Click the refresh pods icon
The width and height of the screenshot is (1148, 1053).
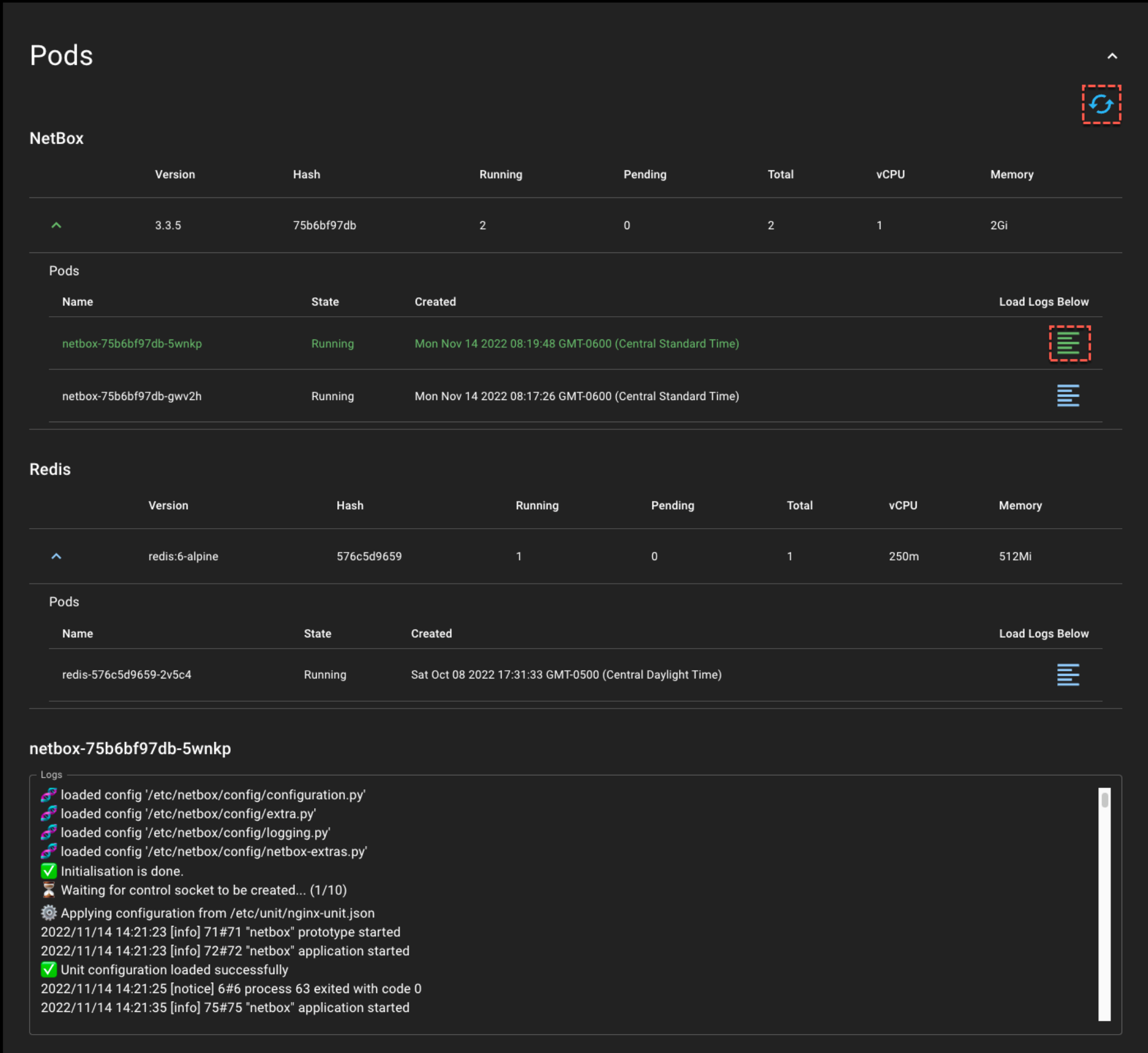point(1101,104)
